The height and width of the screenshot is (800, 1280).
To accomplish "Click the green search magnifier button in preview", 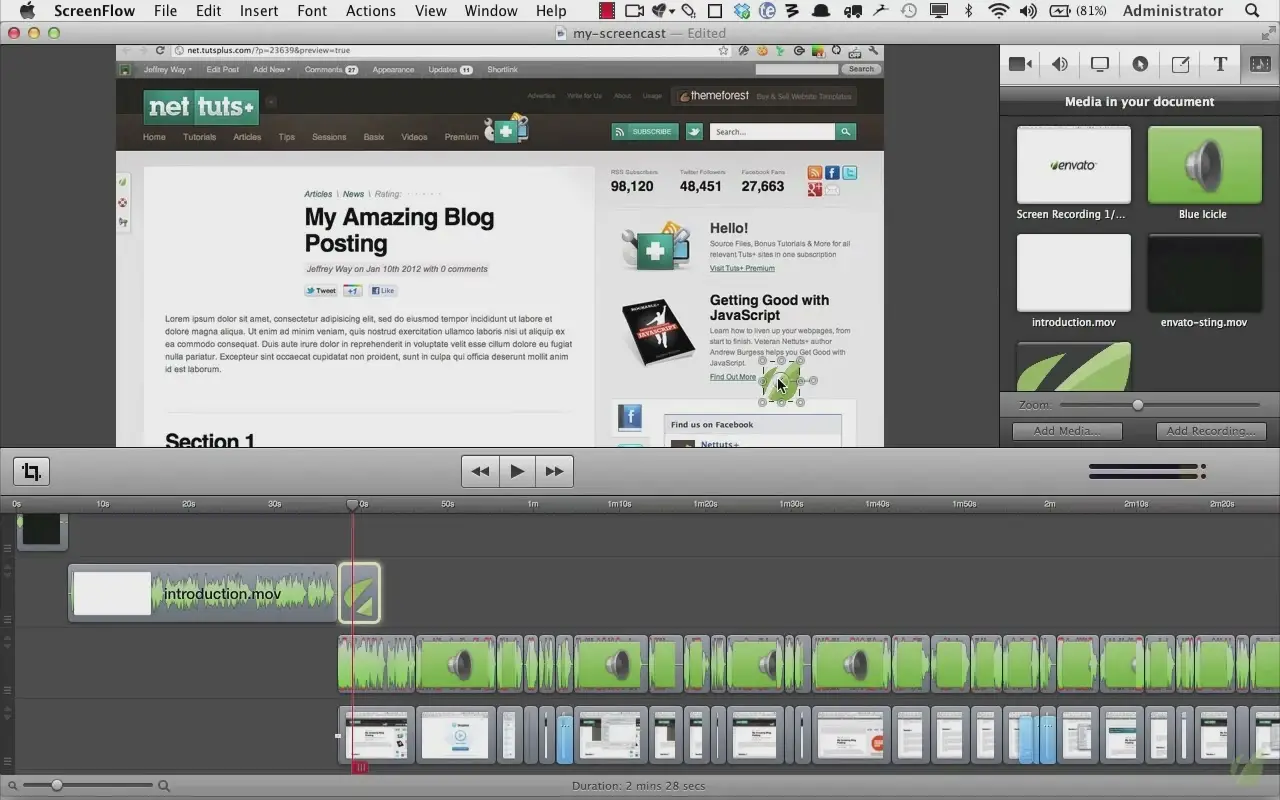I will 846,132.
